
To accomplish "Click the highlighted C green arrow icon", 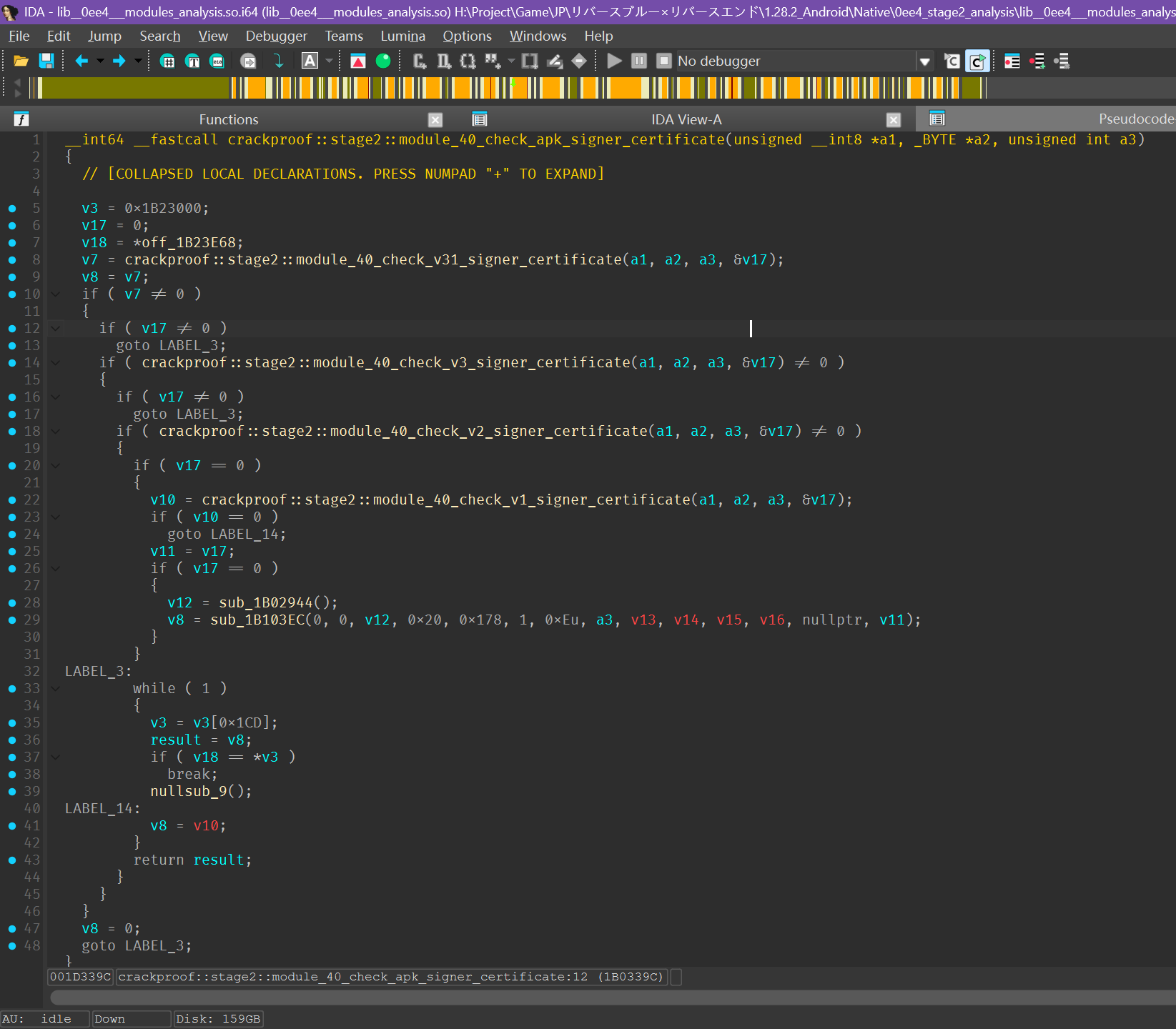I will pos(977,61).
